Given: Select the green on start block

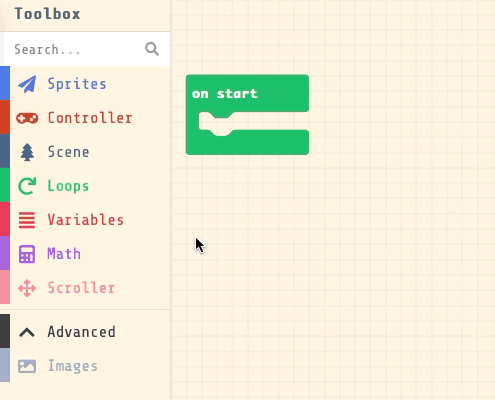Looking at the screenshot, I should [247, 94].
